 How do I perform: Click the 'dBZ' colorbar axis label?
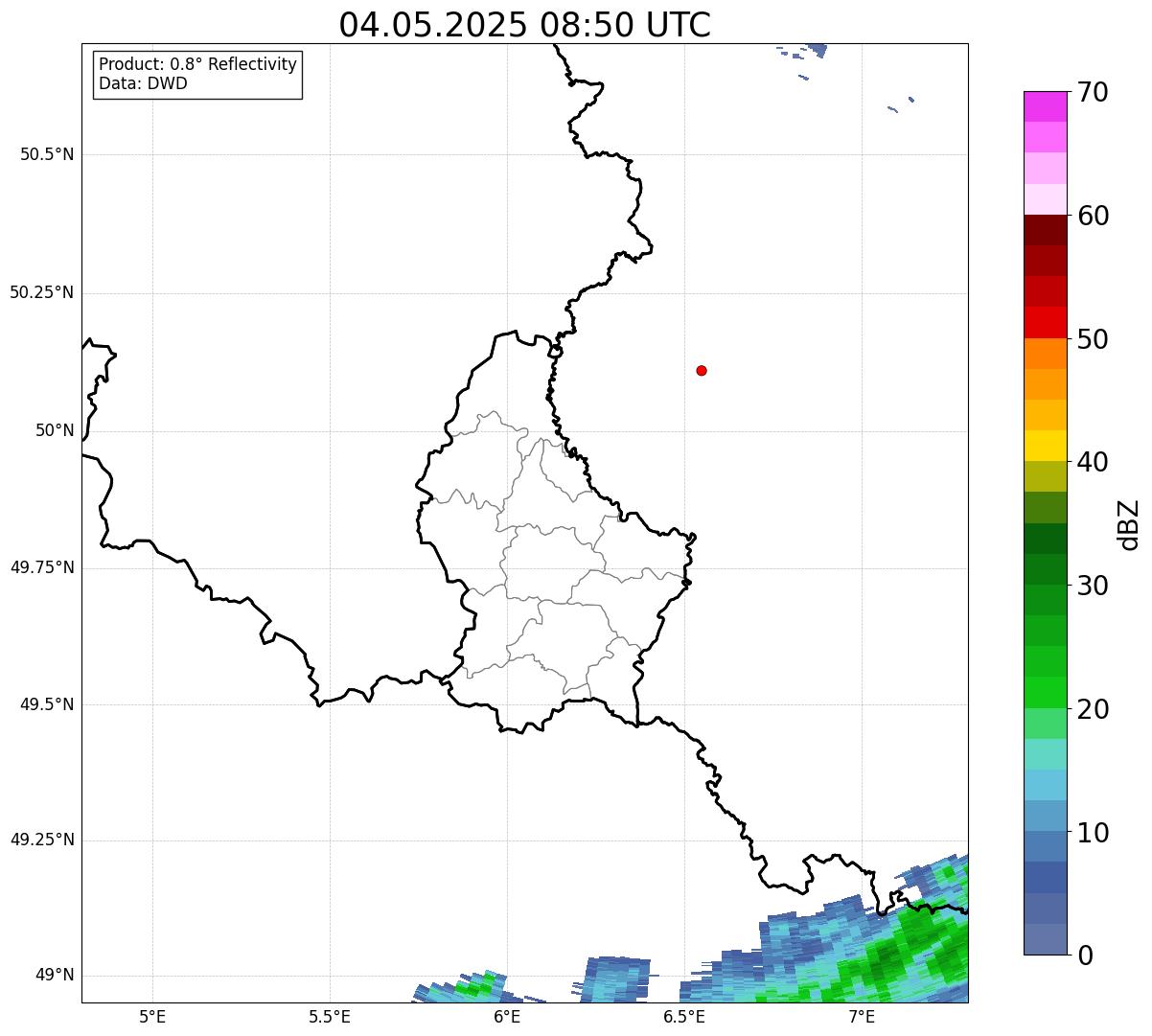[x=1129, y=523]
